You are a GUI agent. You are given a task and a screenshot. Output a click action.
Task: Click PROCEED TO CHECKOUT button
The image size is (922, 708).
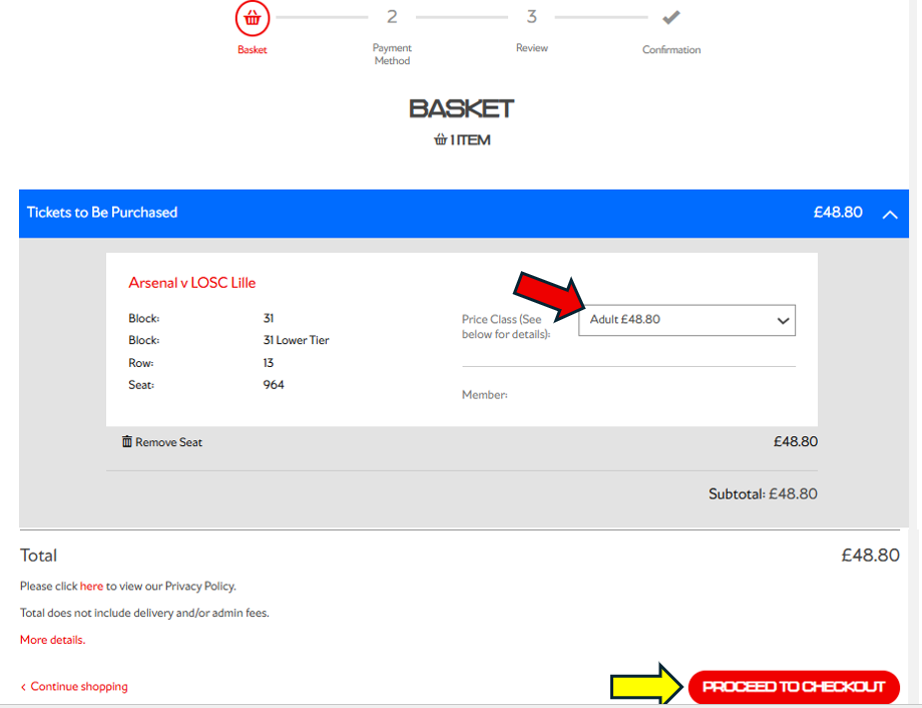[794, 687]
